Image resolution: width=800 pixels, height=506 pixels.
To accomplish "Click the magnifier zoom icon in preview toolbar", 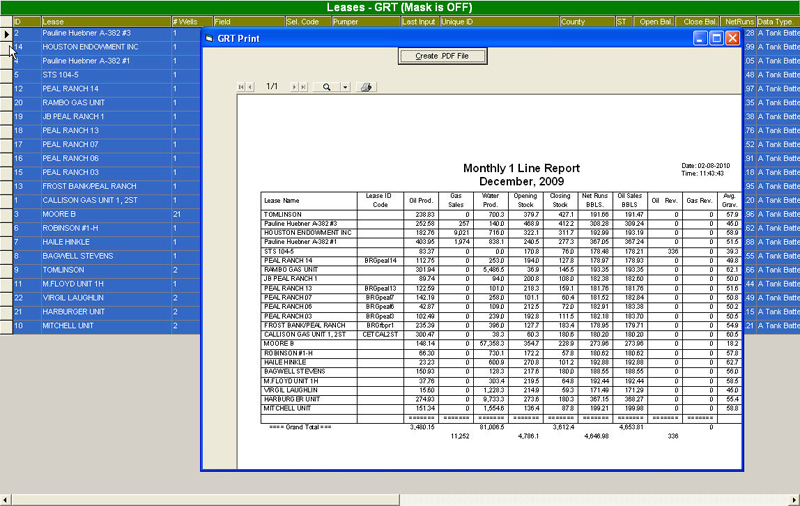I will pyautogui.click(x=327, y=87).
